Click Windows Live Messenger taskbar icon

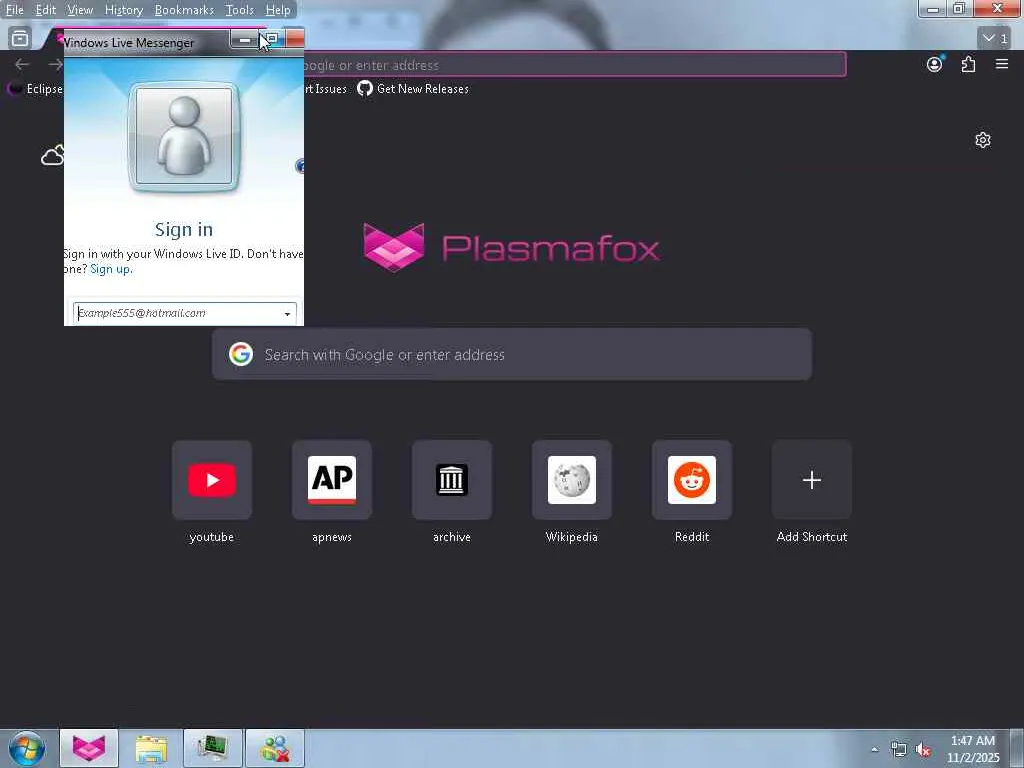[275, 748]
